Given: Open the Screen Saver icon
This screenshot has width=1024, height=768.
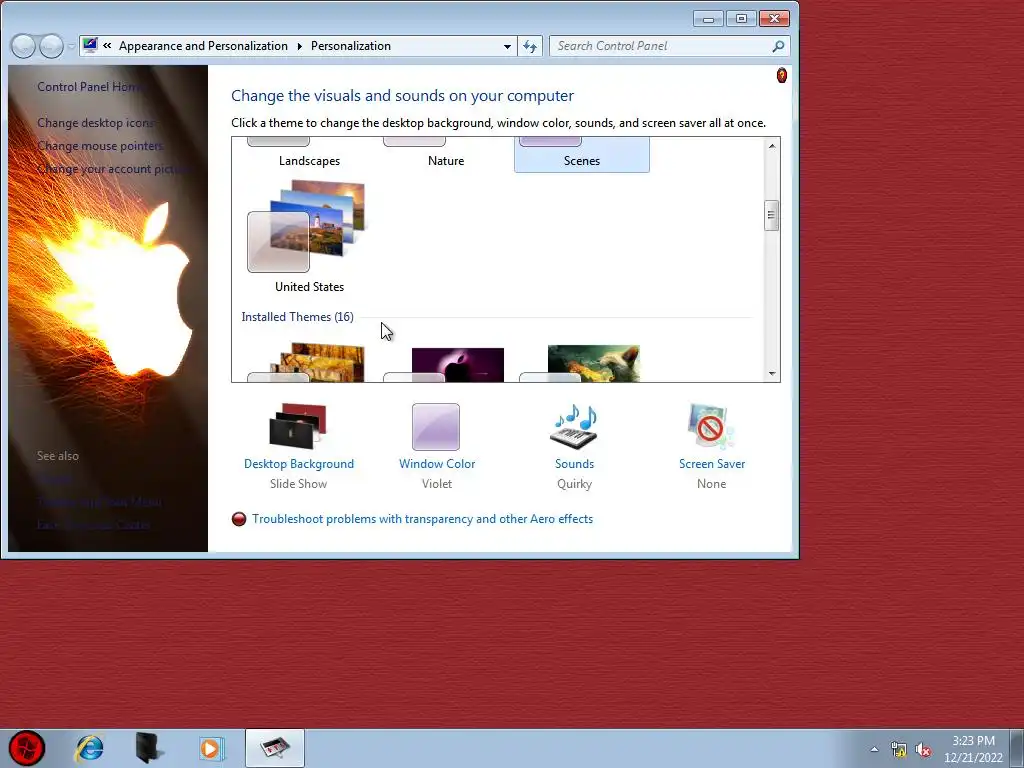Looking at the screenshot, I should 711,426.
